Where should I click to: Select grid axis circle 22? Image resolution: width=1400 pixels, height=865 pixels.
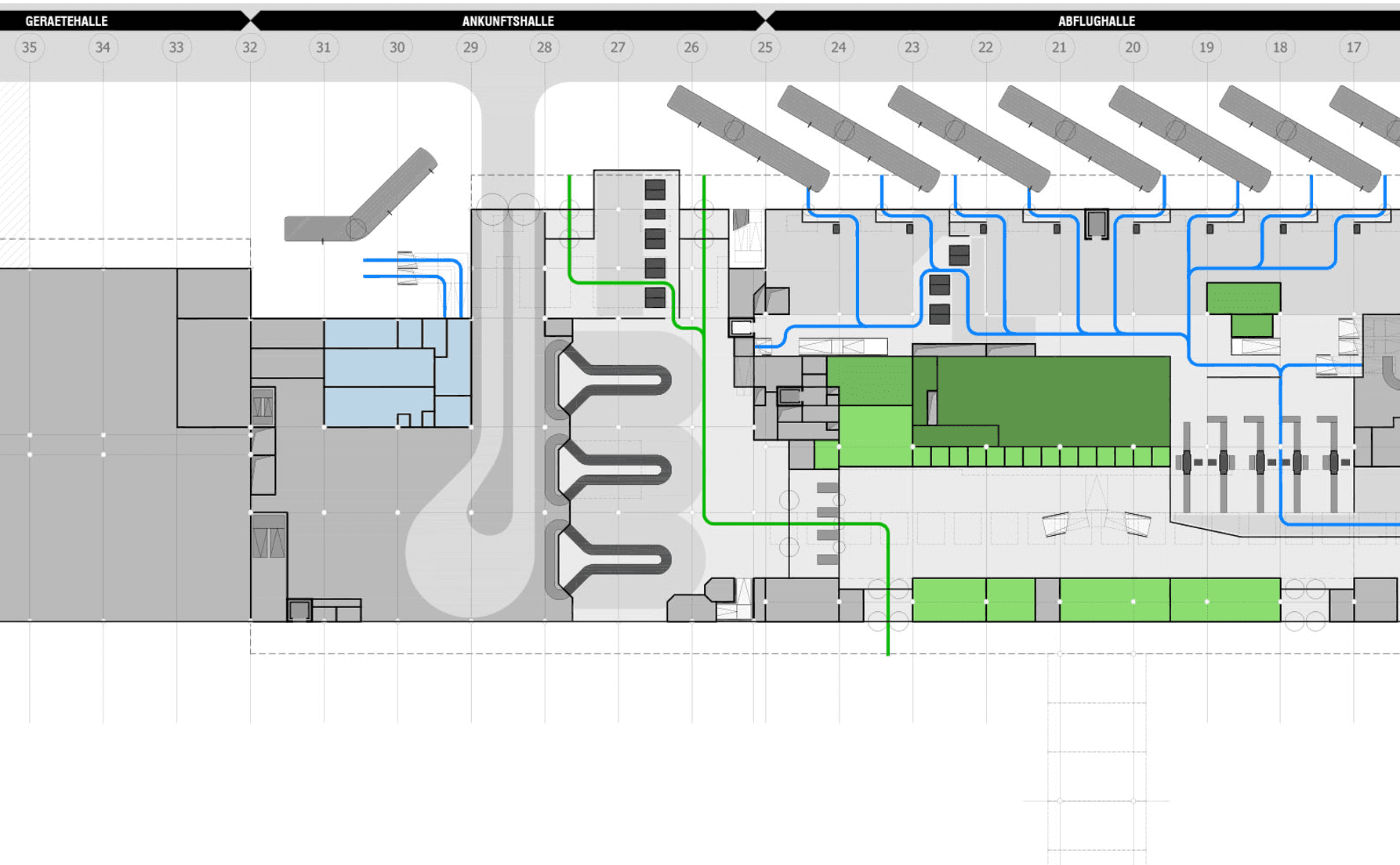click(x=985, y=48)
